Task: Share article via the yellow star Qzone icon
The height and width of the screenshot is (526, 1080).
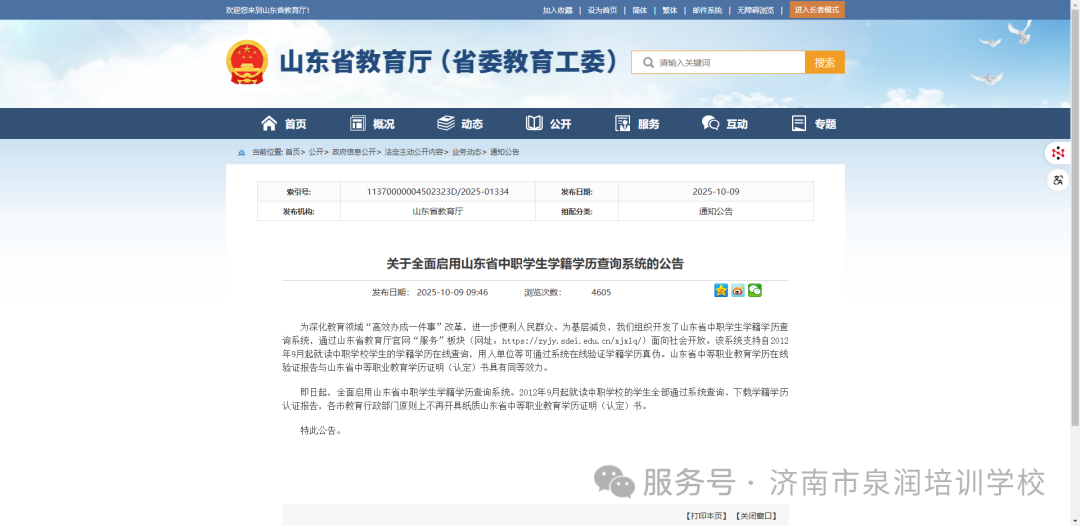Action: point(721,291)
